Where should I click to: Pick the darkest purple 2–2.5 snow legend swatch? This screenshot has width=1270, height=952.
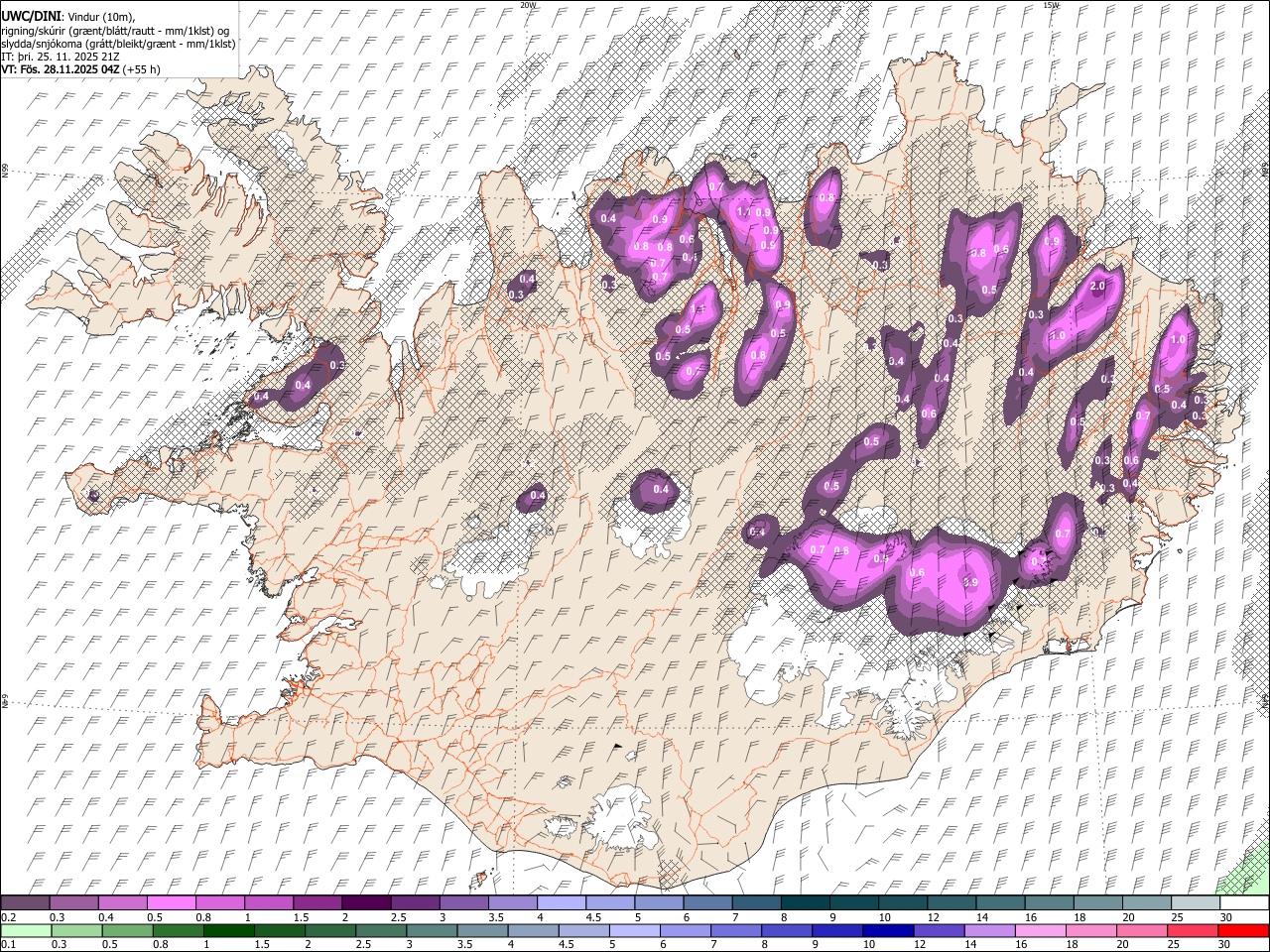tap(365, 902)
